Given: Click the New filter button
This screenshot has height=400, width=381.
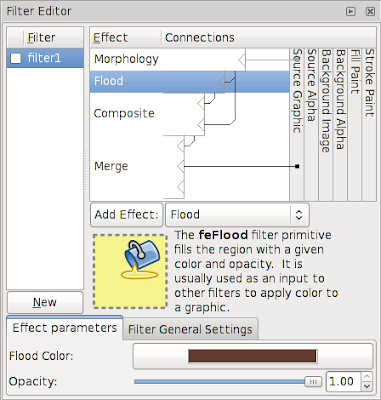Looking at the screenshot, I should (45, 302).
